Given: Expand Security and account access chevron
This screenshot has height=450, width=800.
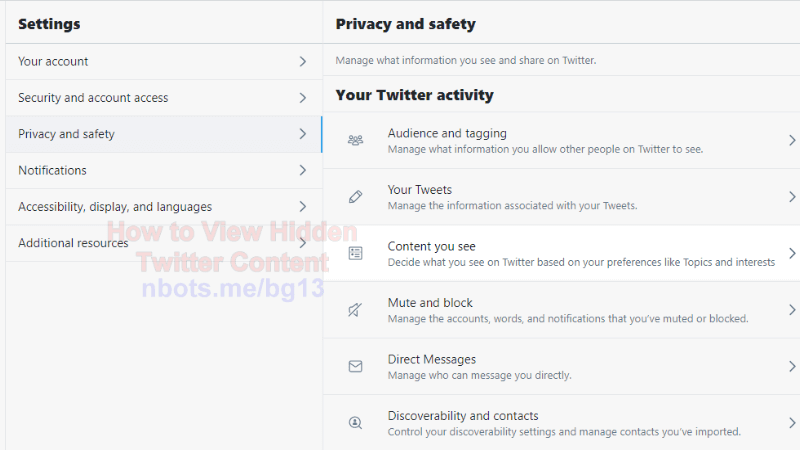Looking at the screenshot, I should coord(303,98).
